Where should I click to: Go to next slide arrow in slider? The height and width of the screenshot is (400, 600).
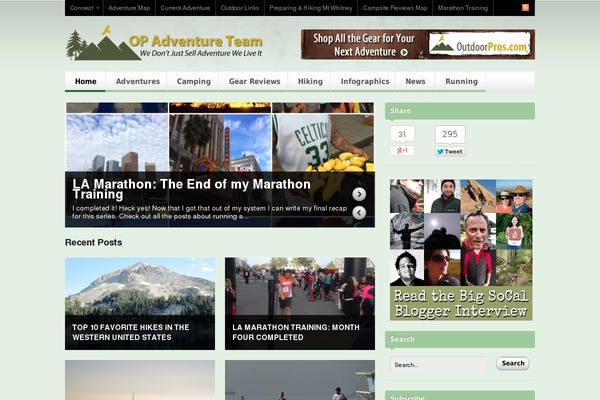click(359, 194)
